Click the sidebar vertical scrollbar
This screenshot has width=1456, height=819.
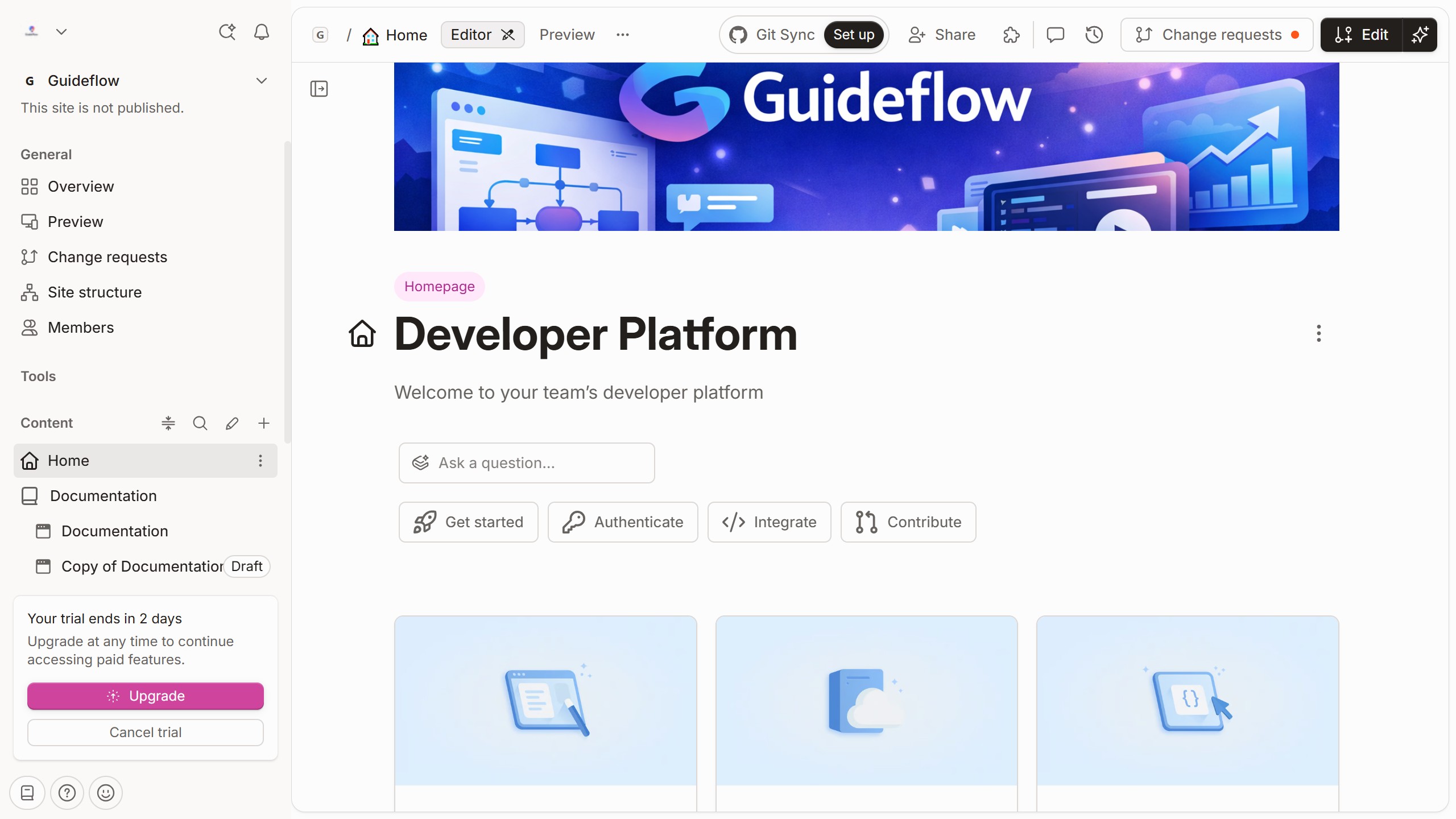pos(287,291)
